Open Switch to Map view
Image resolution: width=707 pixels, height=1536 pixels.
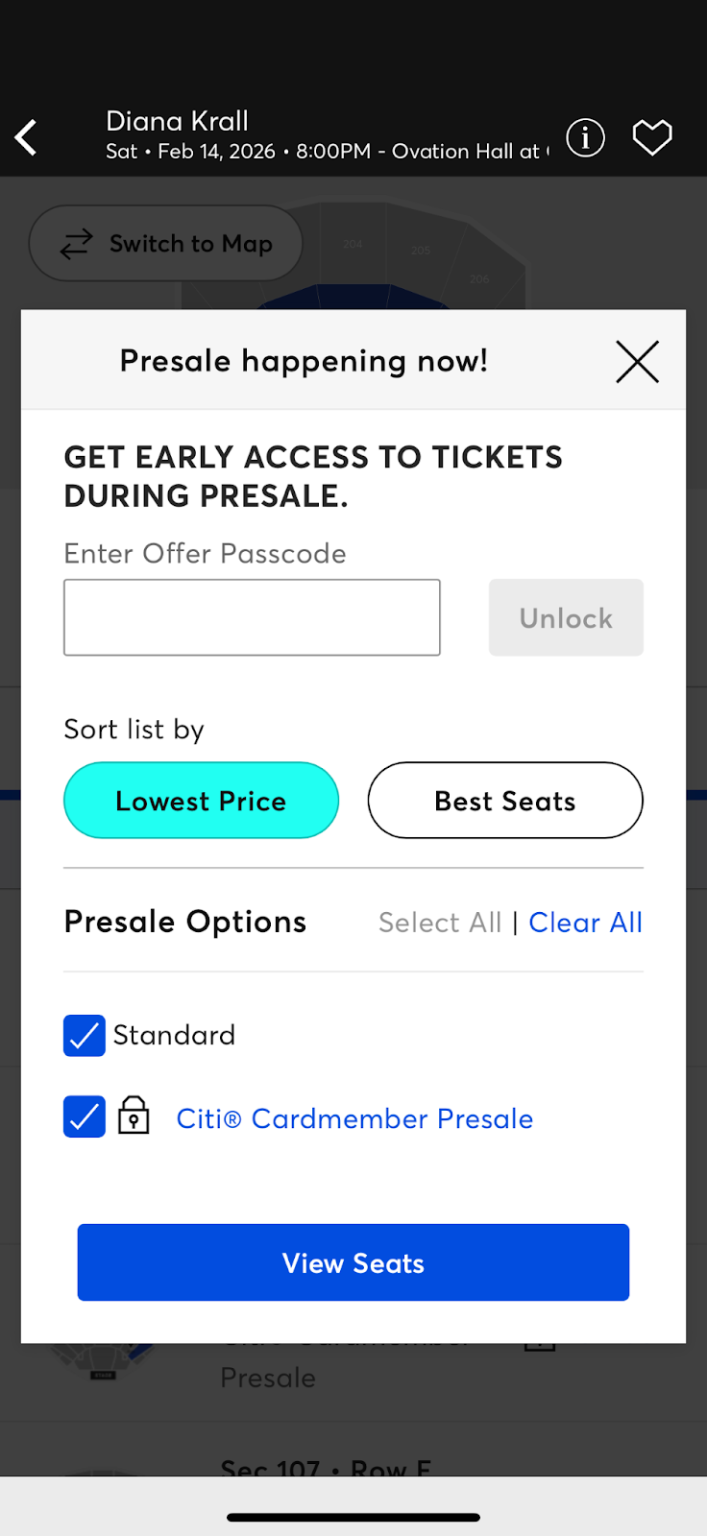point(165,243)
